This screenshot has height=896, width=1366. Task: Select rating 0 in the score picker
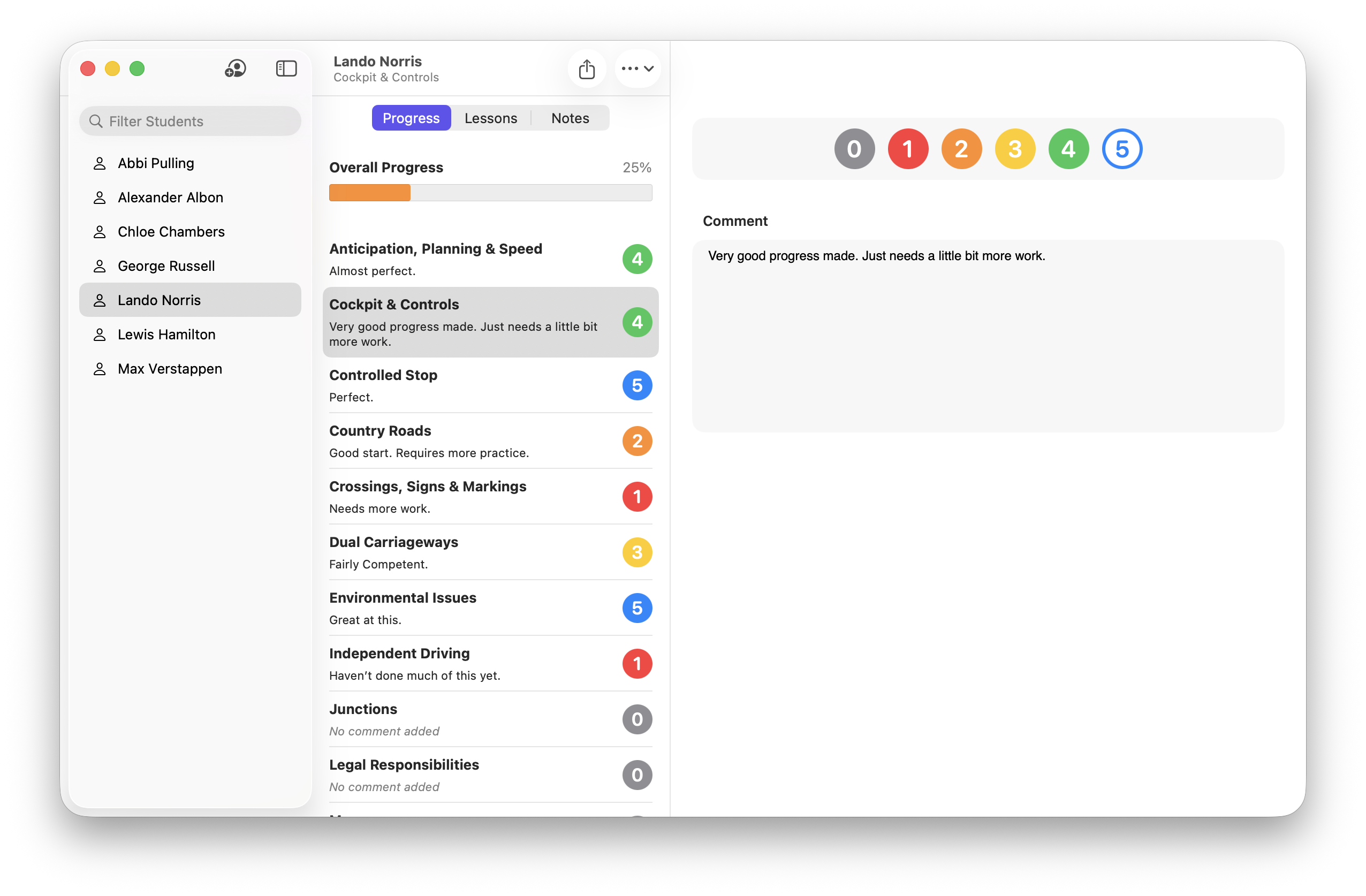pyautogui.click(x=854, y=149)
